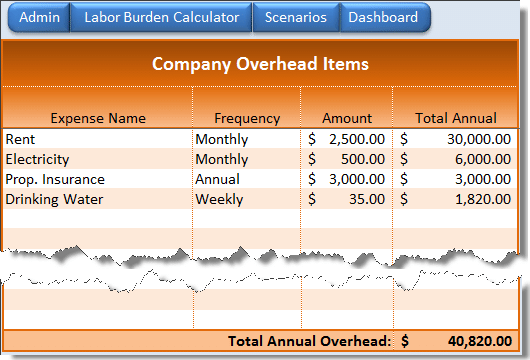The image size is (530, 360).
Task: Click the Rent expense name cell
Action: pos(97,139)
